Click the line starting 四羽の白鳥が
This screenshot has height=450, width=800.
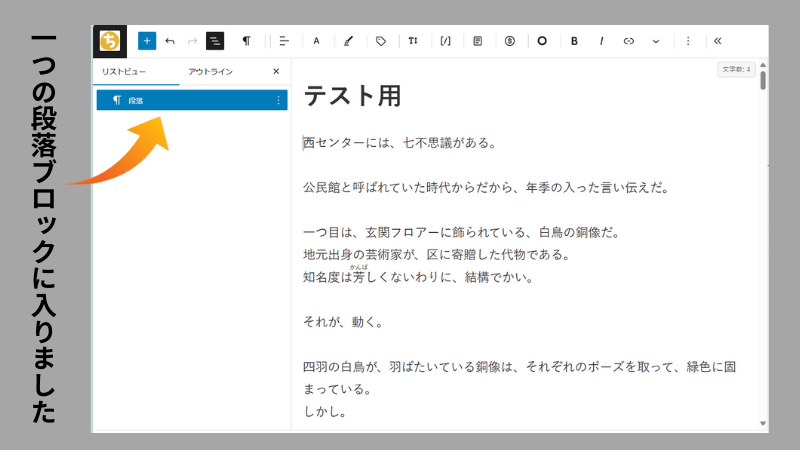[x=519, y=367]
